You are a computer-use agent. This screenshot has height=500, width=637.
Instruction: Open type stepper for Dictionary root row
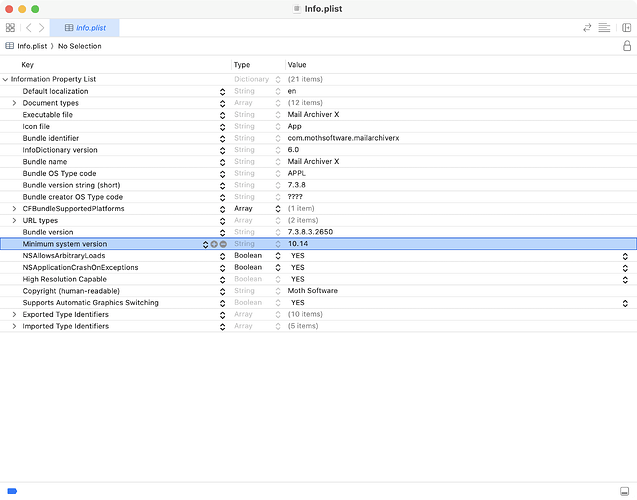(278, 80)
